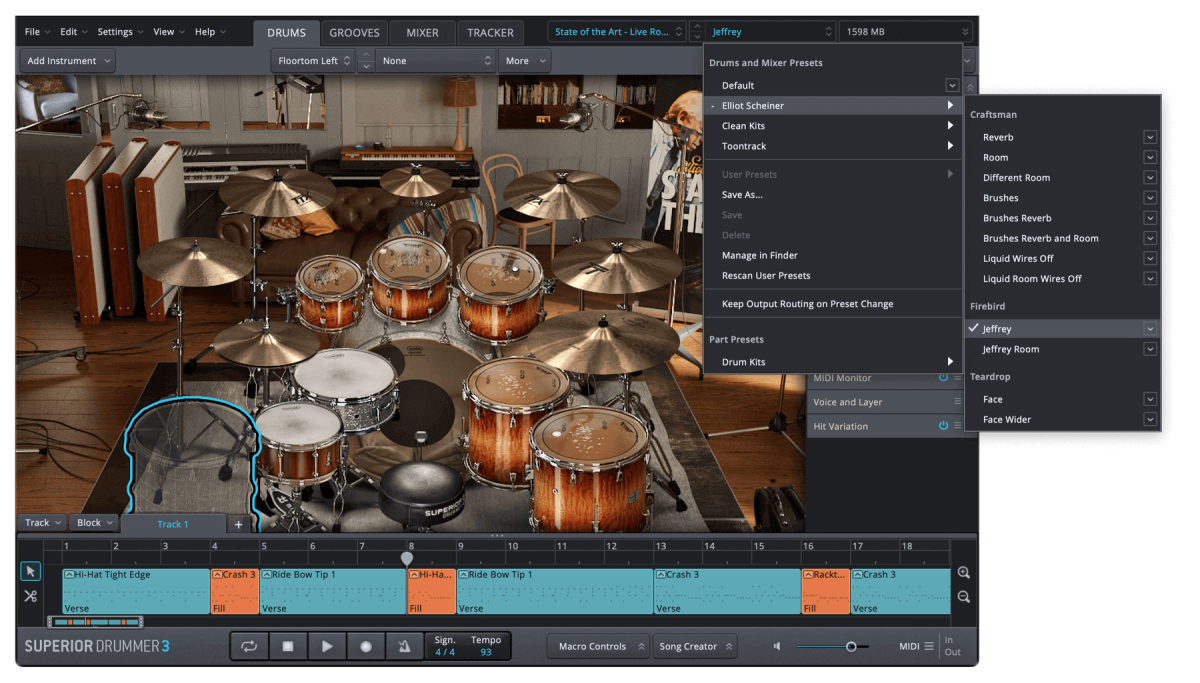Select the arrow pointer tool

pyautogui.click(x=30, y=571)
